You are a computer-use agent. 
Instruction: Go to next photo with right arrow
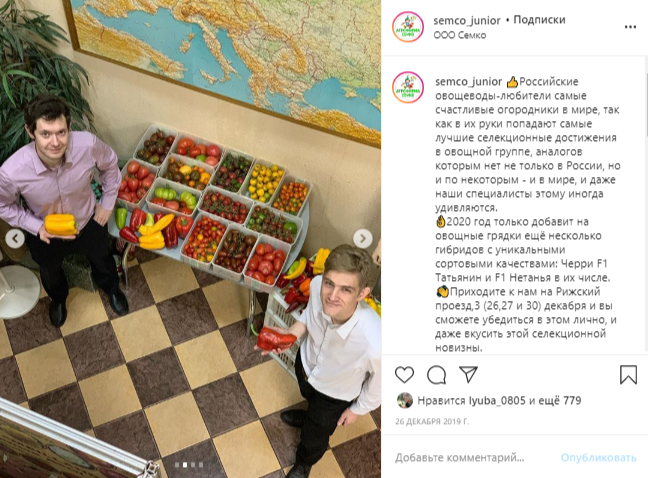pyautogui.click(x=363, y=238)
